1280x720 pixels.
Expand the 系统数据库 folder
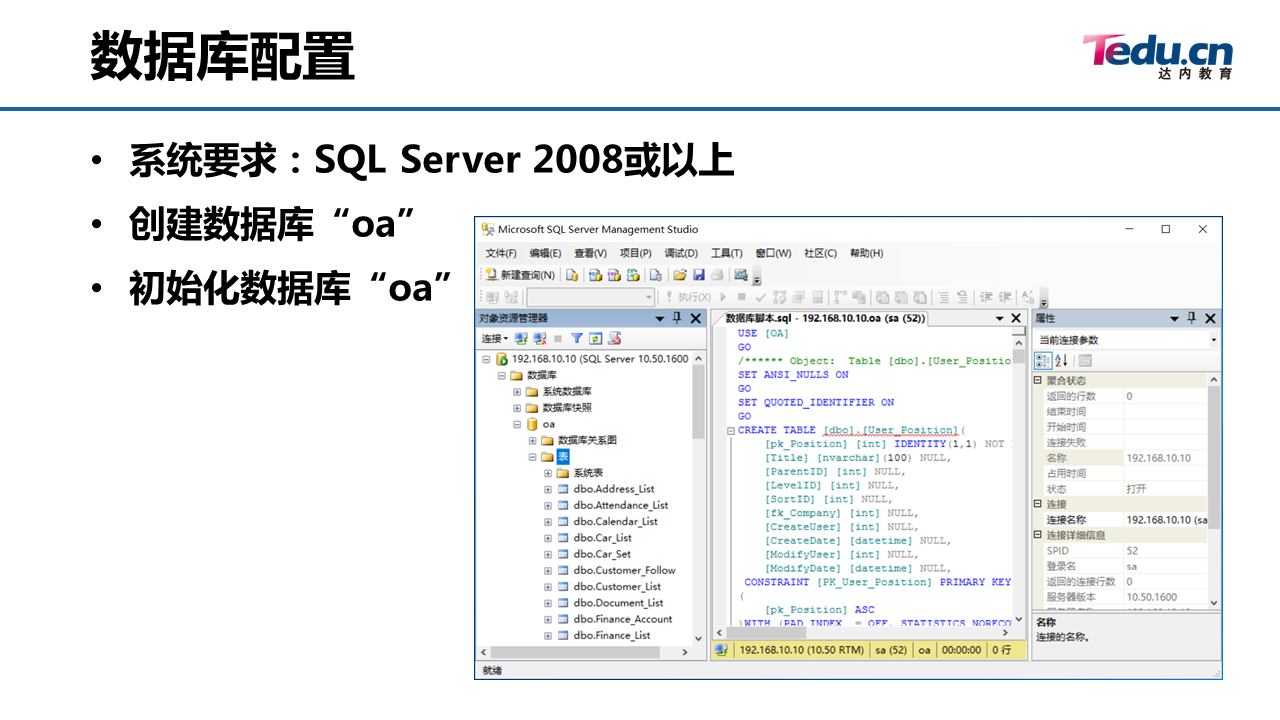coord(518,392)
